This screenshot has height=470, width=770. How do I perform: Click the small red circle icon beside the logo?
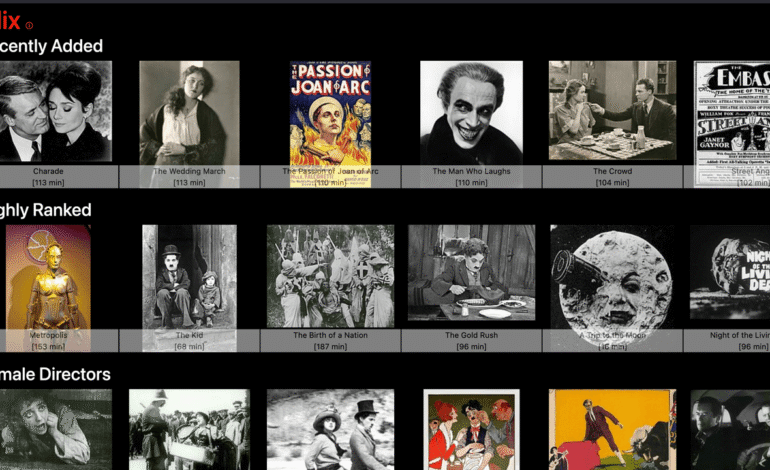pyautogui.click(x=29, y=26)
